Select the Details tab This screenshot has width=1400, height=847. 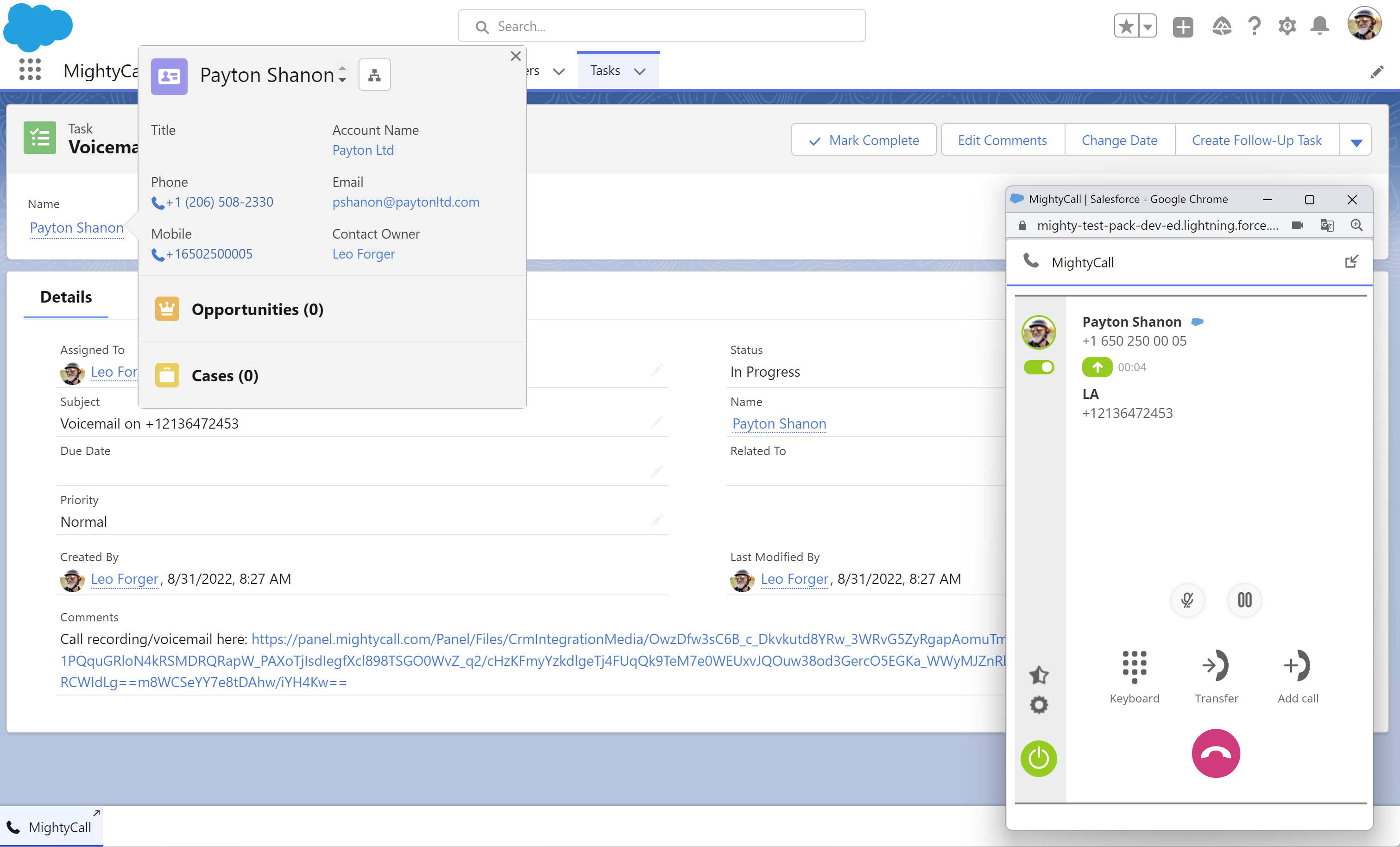click(x=66, y=297)
